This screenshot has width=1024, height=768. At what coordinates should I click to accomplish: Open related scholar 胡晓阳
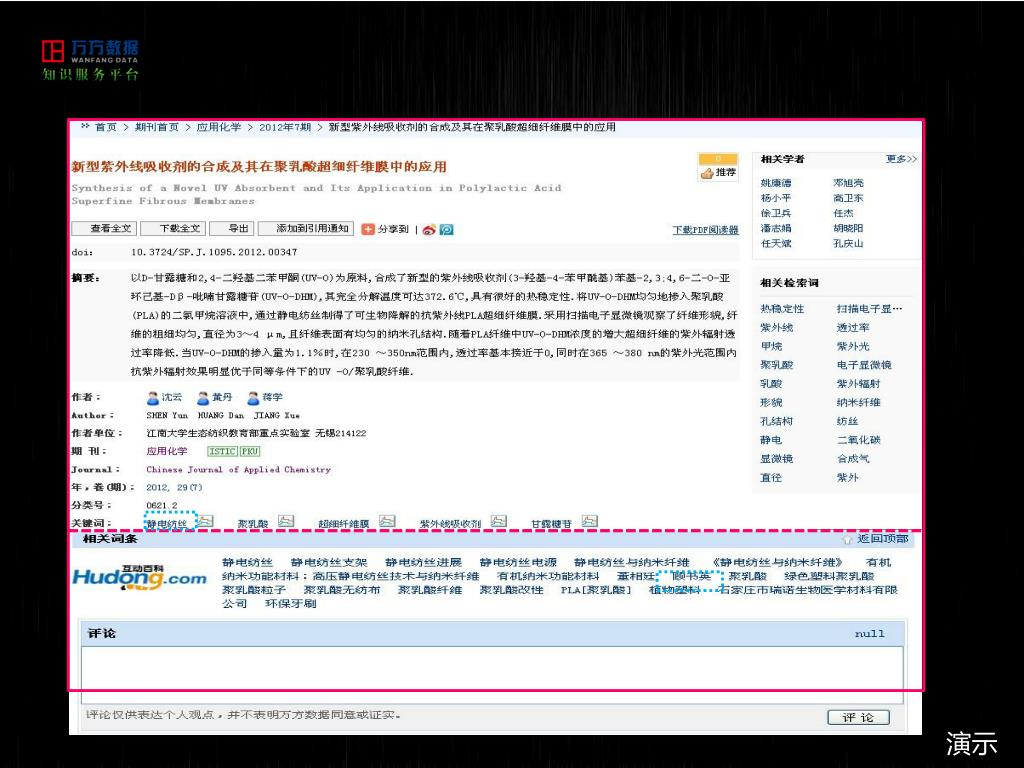[x=848, y=228]
